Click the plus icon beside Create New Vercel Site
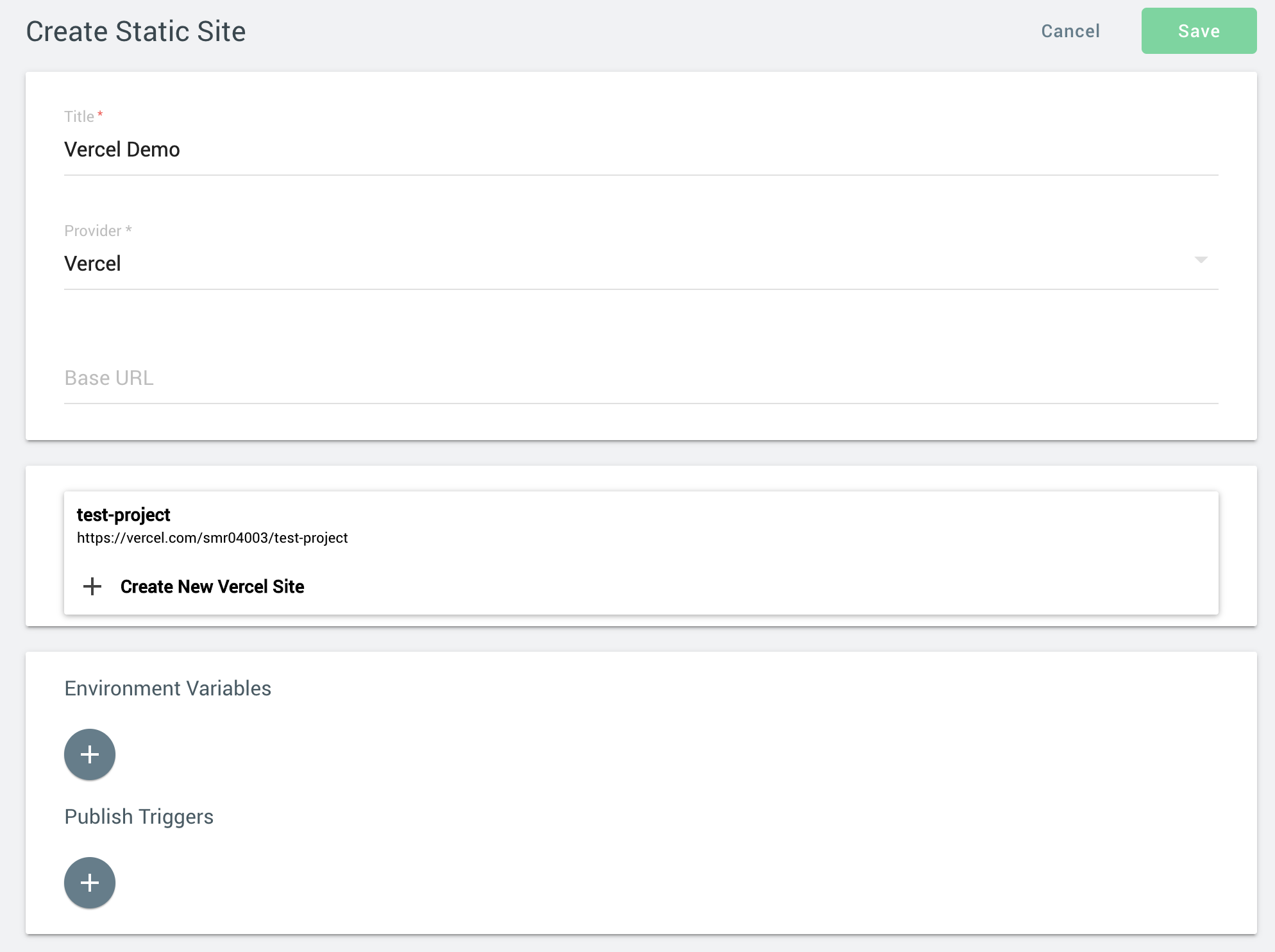This screenshot has height=952, width=1275. point(92,586)
